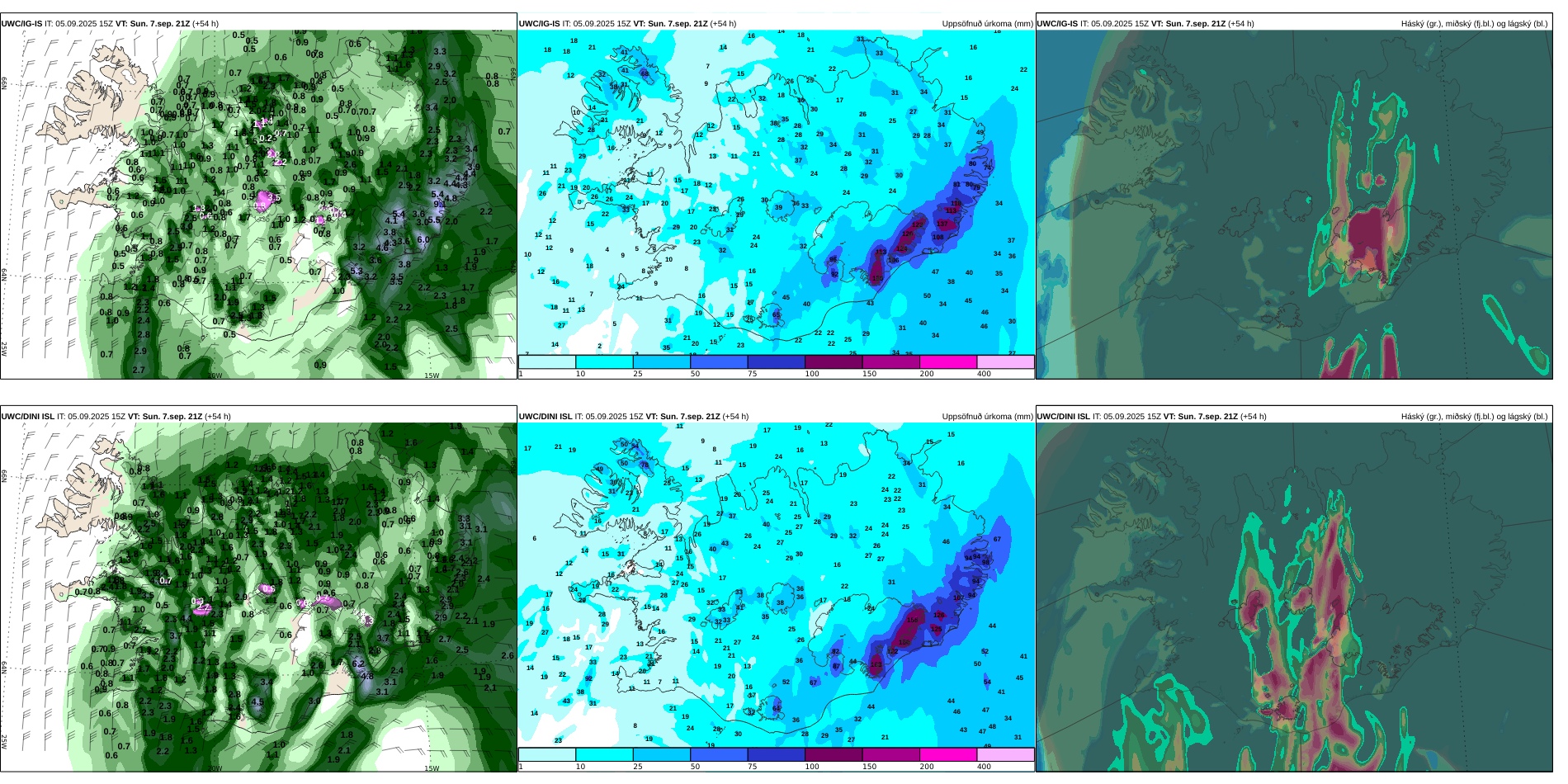
Task: Click the '64N' latitude label on the bottom-left map
Action: click(x=4, y=667)
